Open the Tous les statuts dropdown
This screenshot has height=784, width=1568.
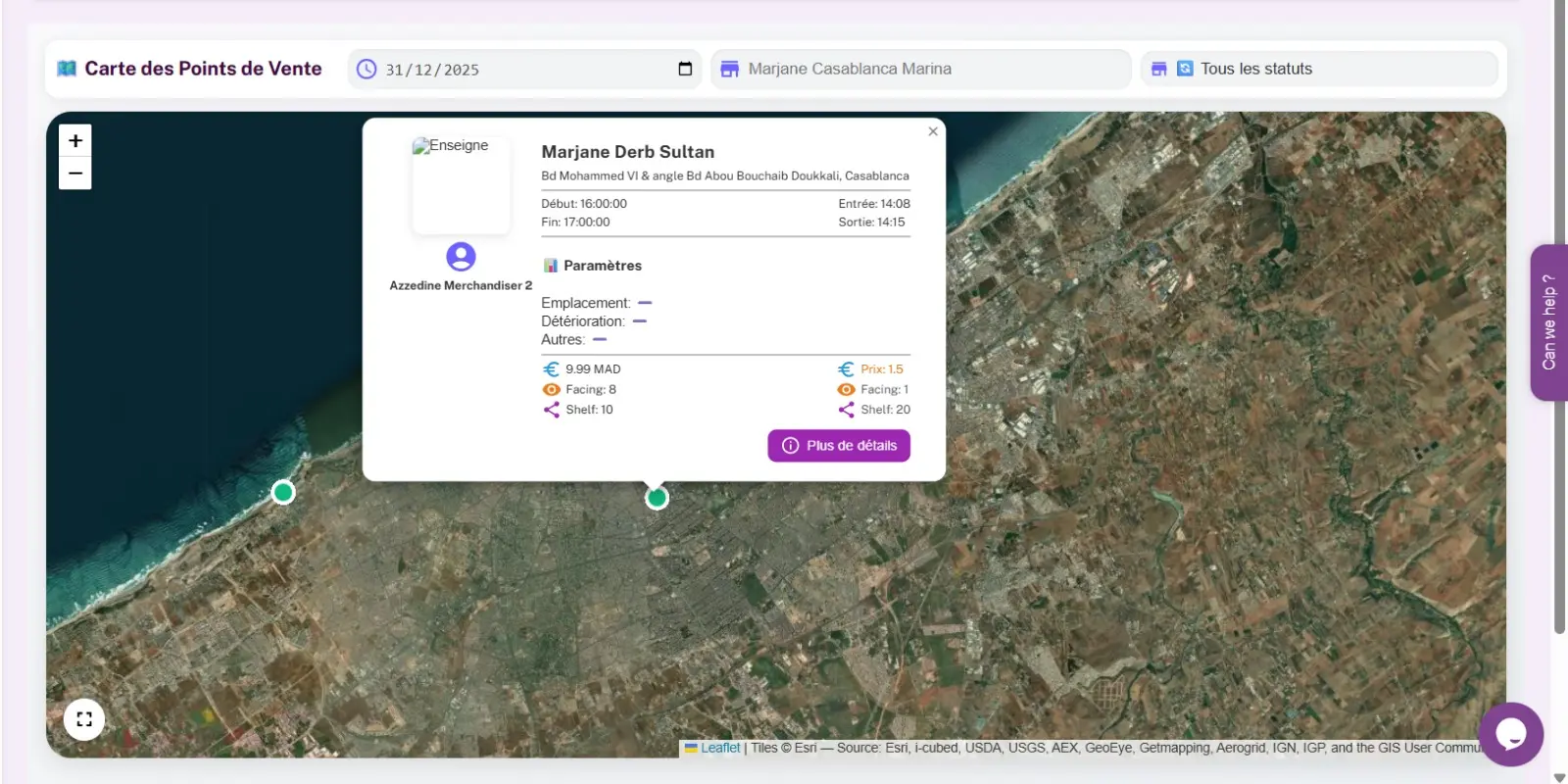tap(1318, 69)
